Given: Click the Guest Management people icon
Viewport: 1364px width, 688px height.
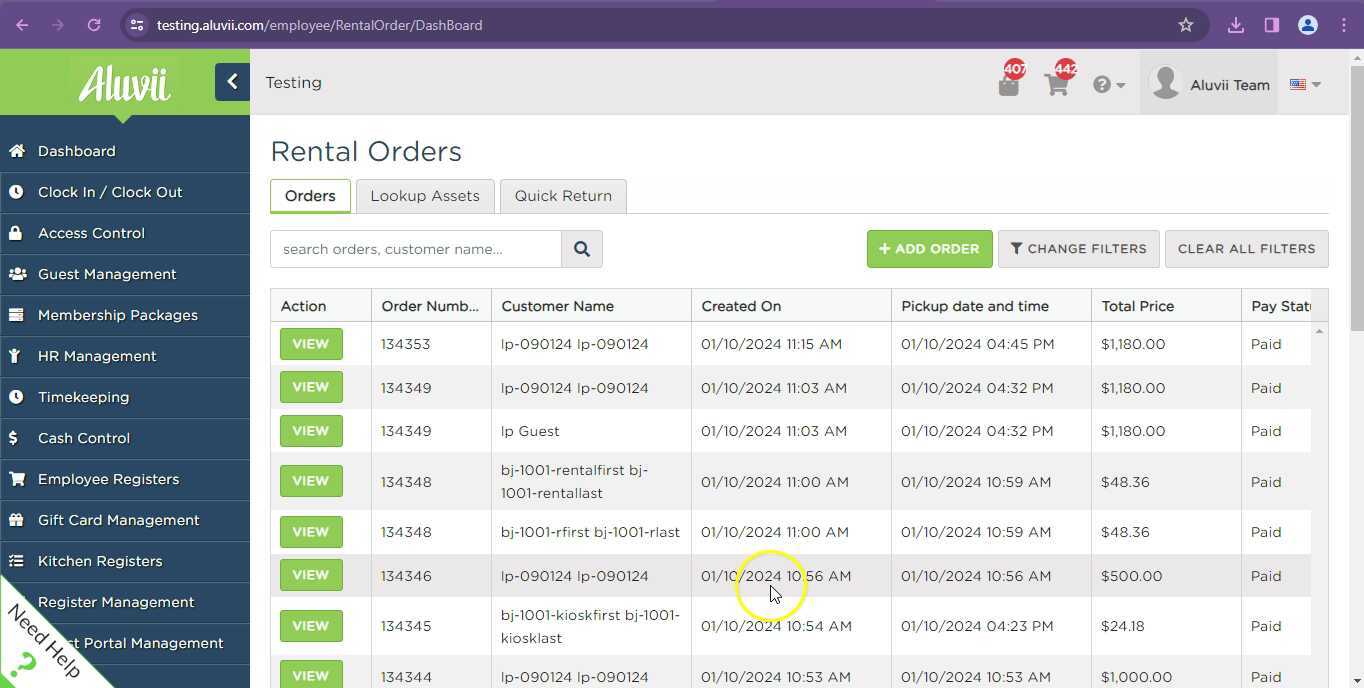Looking at the screenshot, I should [16, 273].
